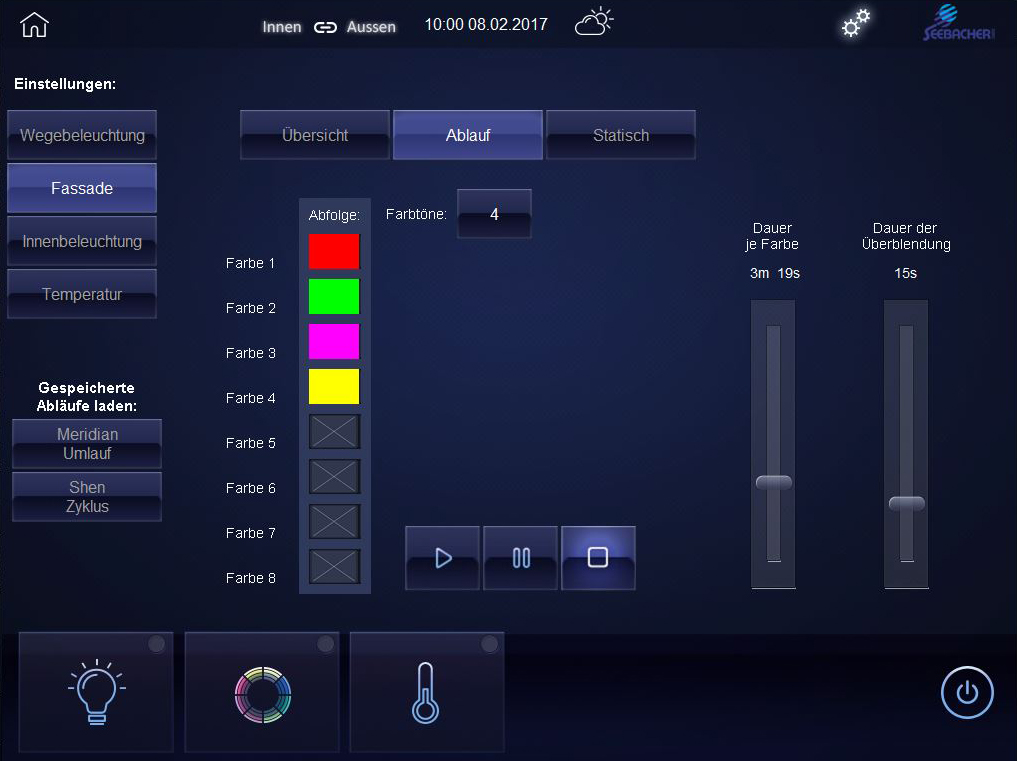Switch to the Statisch tab
The height and width of the screenshot is (761, 1017).
point(621,135)
